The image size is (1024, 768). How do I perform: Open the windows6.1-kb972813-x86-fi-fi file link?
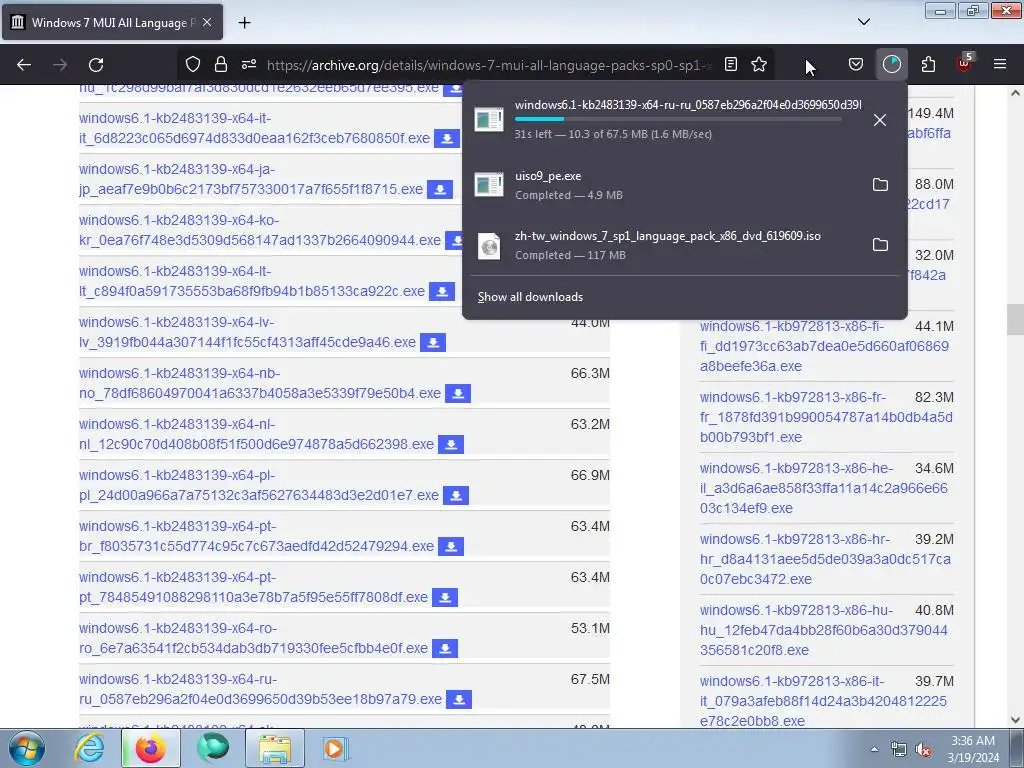tap(824, 345)
